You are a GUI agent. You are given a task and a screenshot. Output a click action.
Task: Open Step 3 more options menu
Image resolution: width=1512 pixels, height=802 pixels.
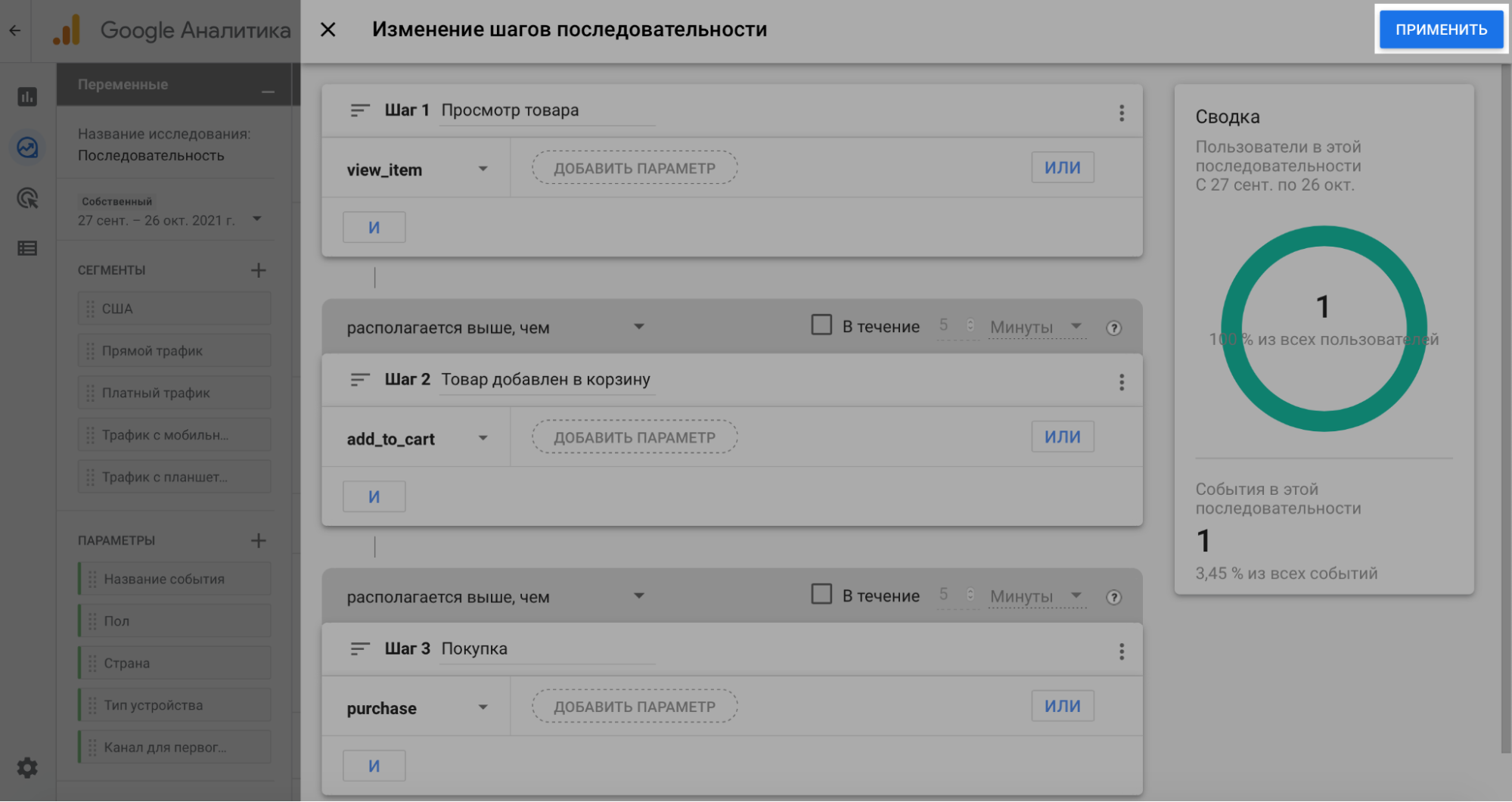point(1122,651)
